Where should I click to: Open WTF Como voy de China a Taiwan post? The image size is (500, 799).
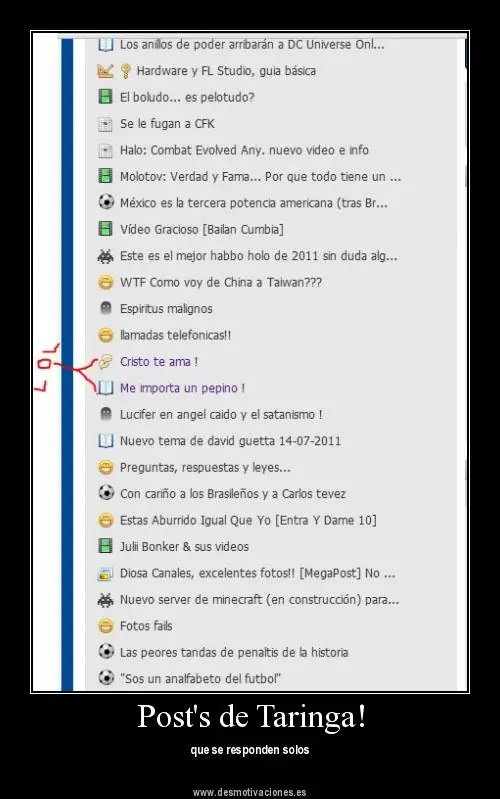point(221,282)
